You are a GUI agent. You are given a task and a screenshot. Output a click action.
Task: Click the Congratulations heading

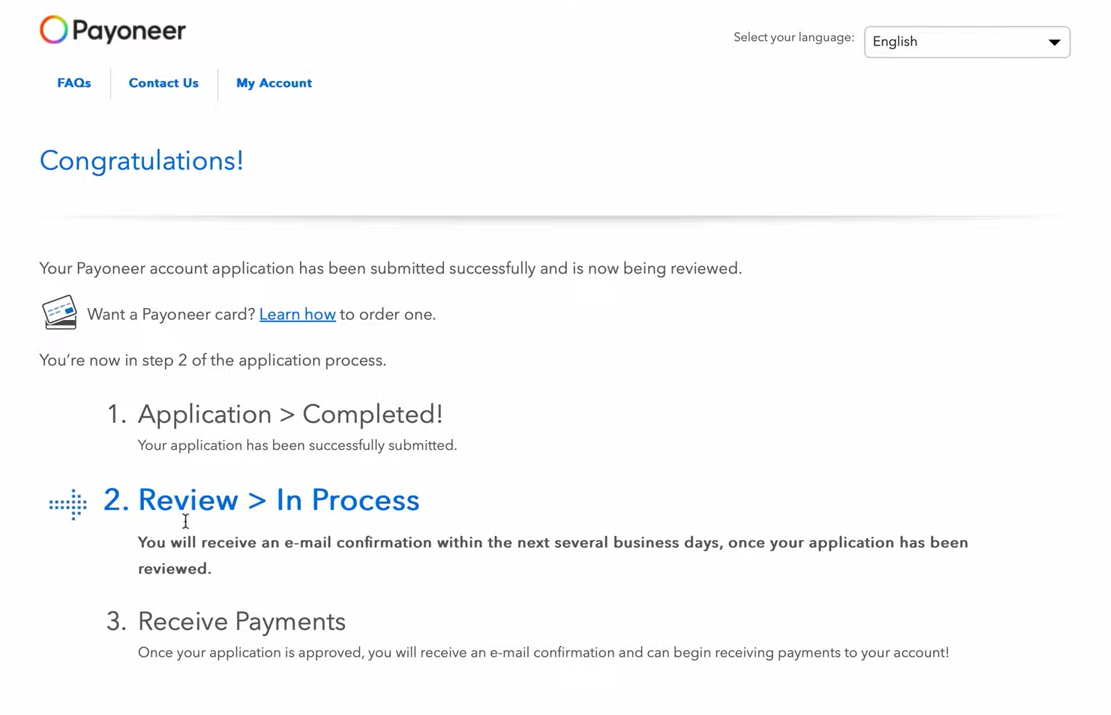click(141, 160)
